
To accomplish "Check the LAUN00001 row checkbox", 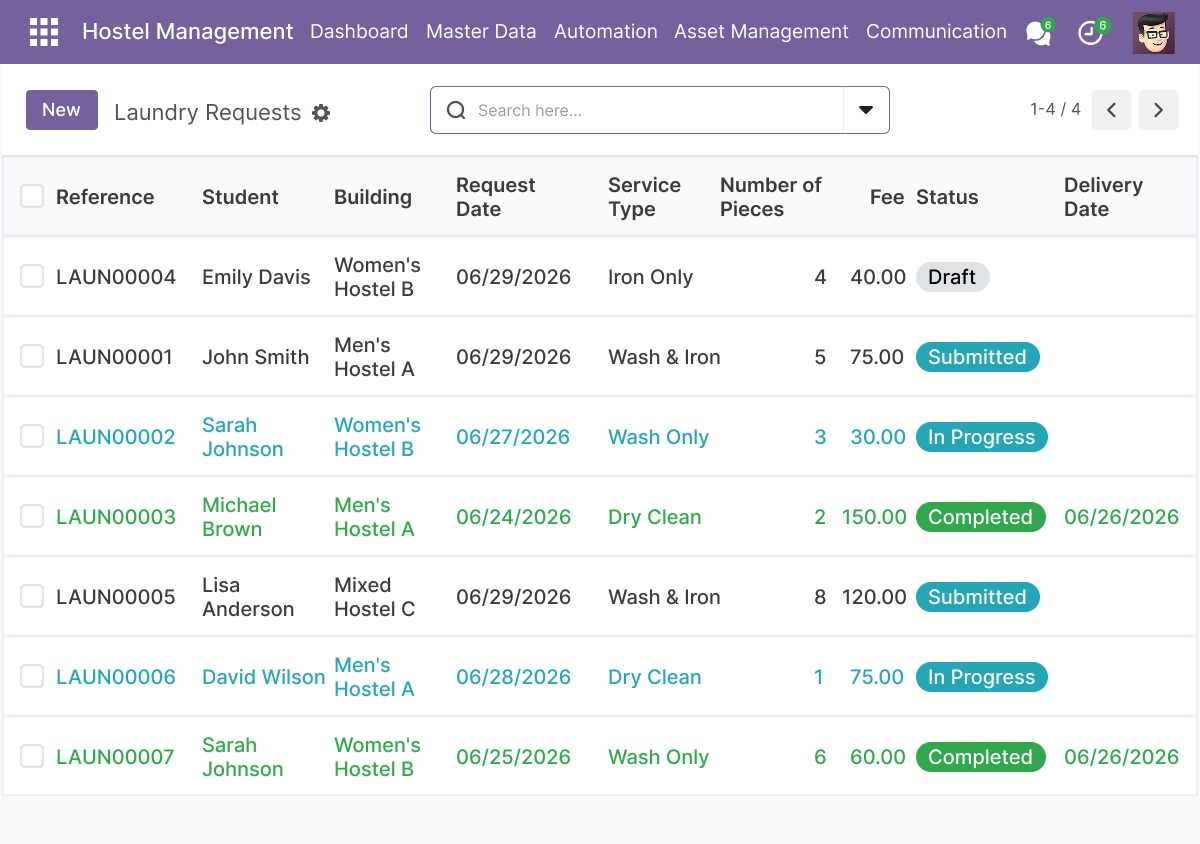I will (x=32, y=356).
